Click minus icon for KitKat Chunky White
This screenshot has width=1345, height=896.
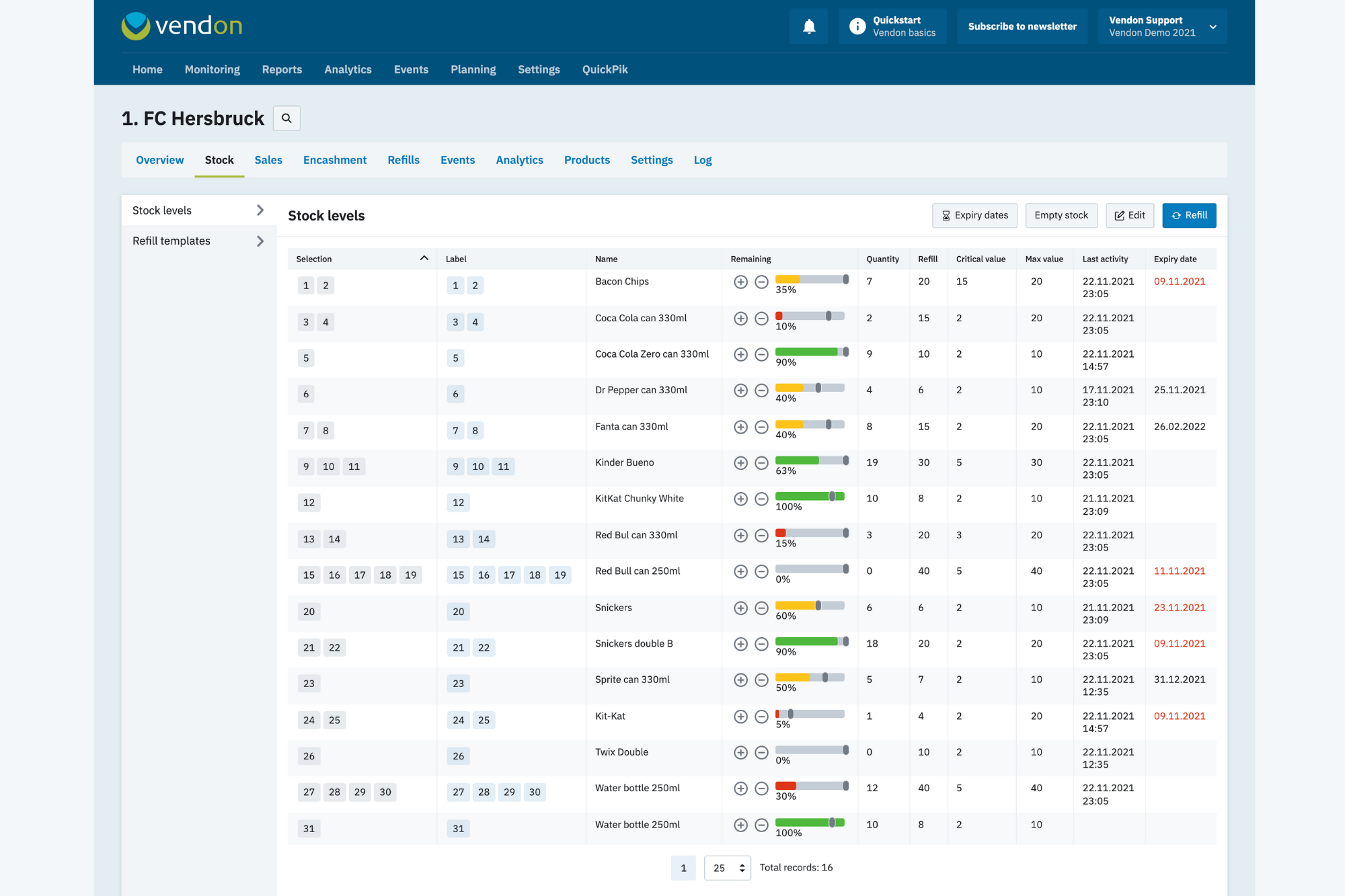[x=761, y=499]
